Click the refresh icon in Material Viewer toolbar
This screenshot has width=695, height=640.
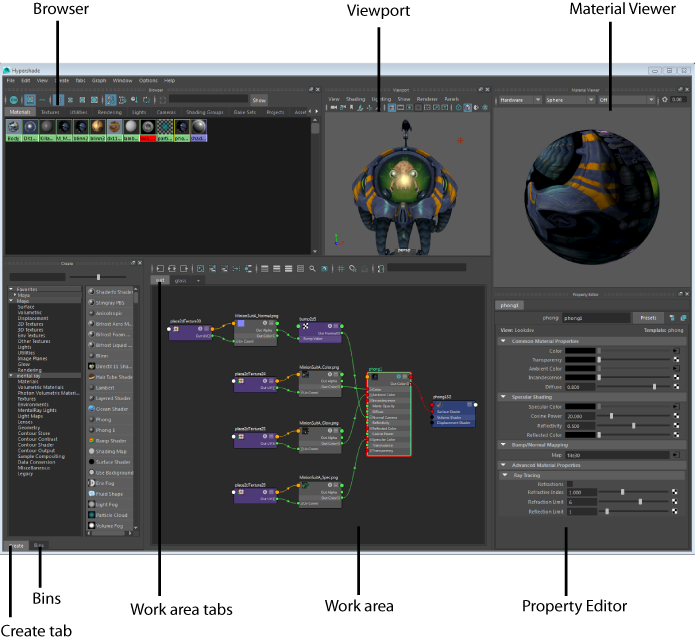click(664, 100)
